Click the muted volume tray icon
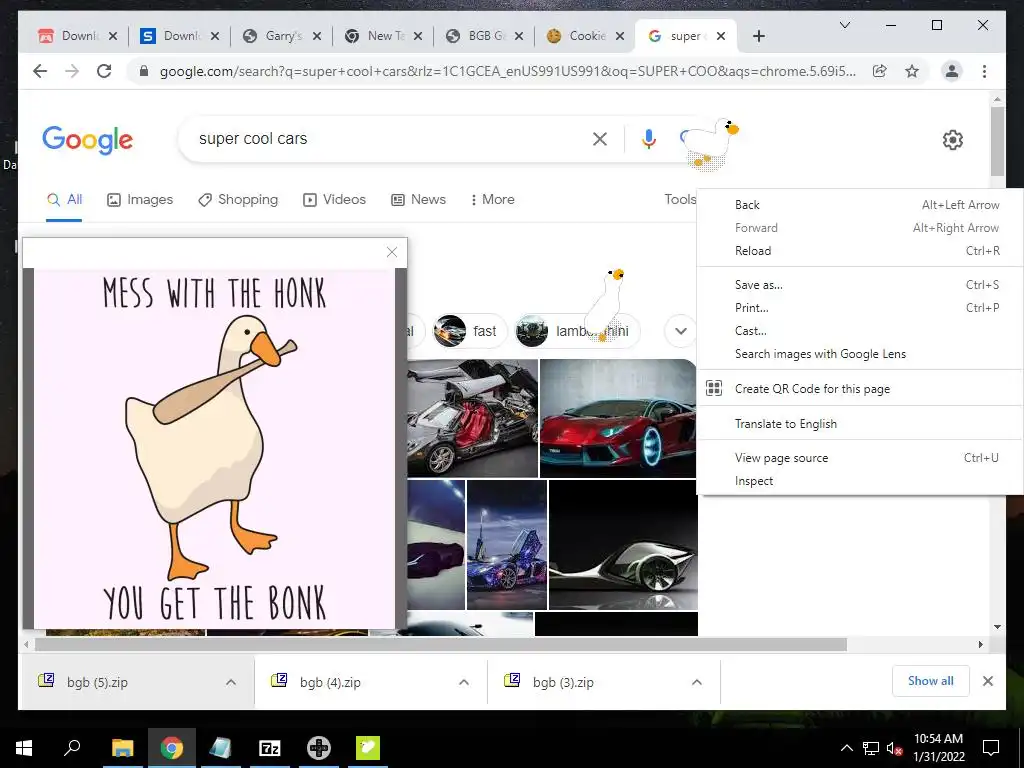The image size is (1024, 768). (x=894, y=748)
